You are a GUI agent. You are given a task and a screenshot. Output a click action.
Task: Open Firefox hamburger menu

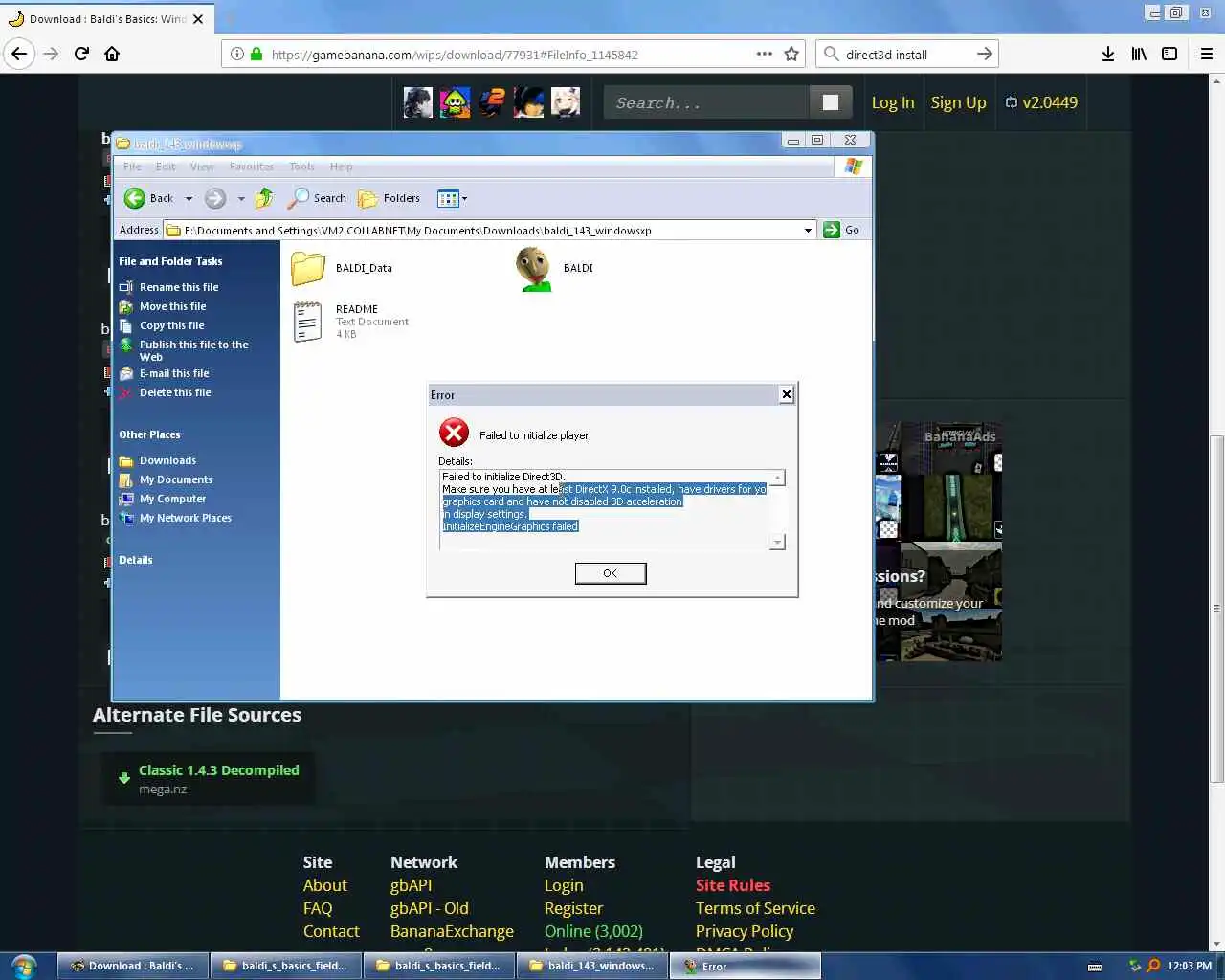(x=1207, y=54)
